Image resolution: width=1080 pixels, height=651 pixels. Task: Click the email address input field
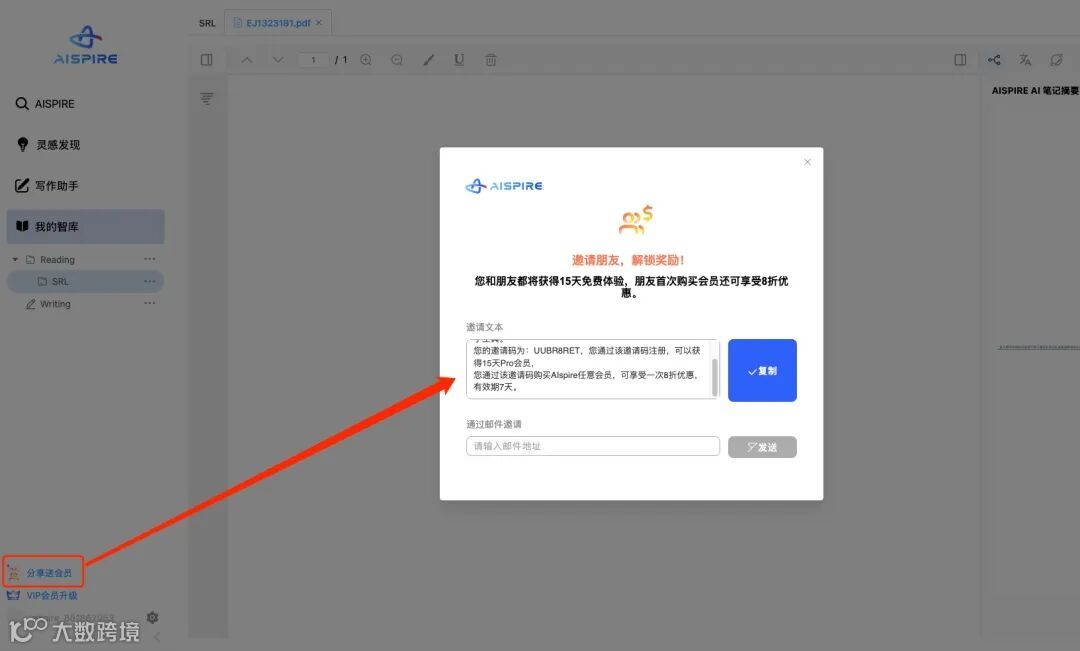(593, 446)
